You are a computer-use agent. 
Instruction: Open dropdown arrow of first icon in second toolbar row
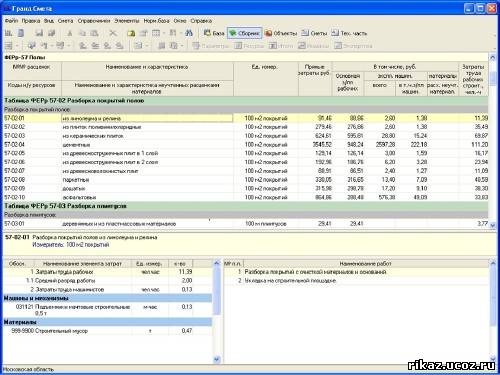(17, 46)
